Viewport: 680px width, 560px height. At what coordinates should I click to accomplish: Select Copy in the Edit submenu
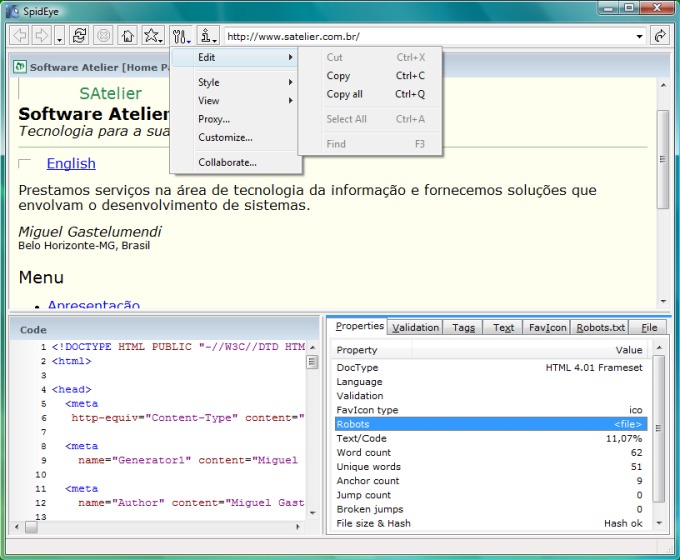[370, 76]
